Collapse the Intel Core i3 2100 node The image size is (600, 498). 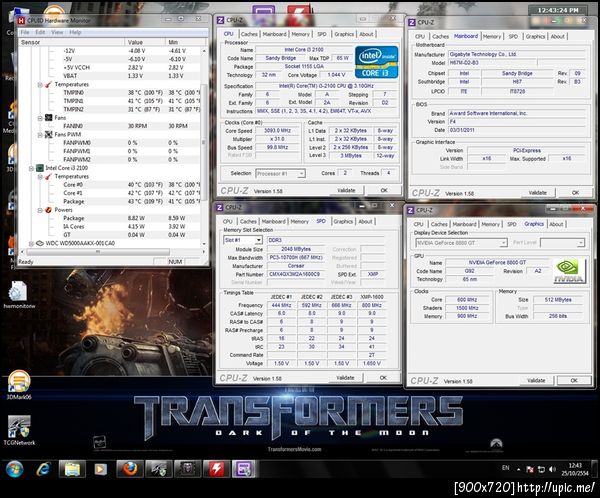coord(31,168)
